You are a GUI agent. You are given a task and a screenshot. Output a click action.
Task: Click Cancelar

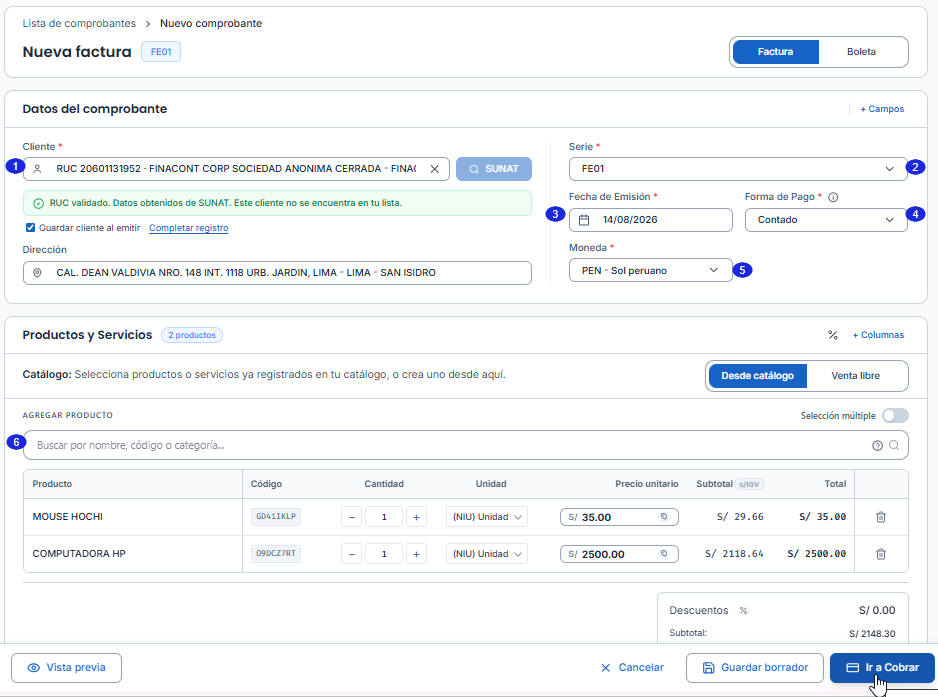(632, 668)
